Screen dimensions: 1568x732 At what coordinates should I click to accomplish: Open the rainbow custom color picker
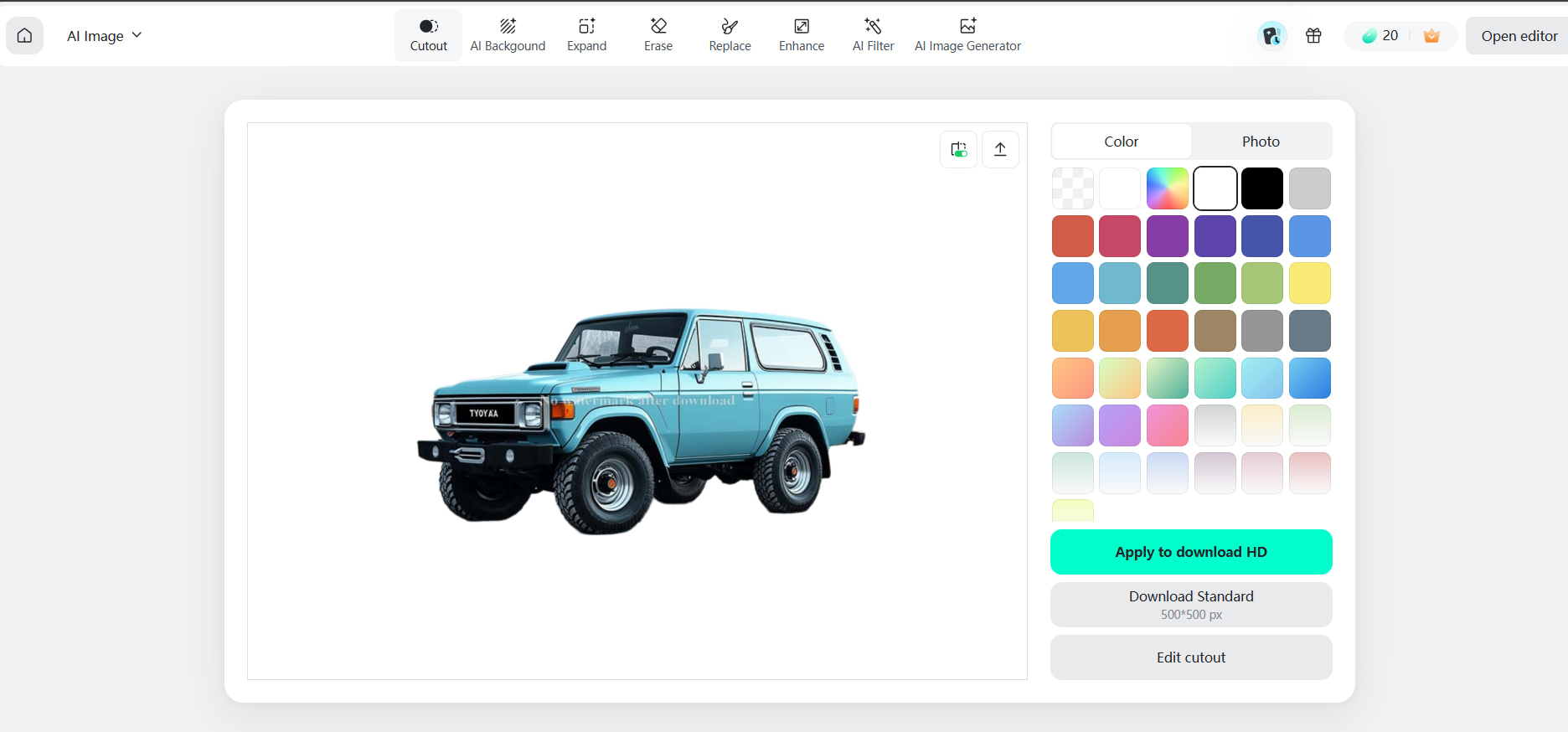pos(1168,188)
